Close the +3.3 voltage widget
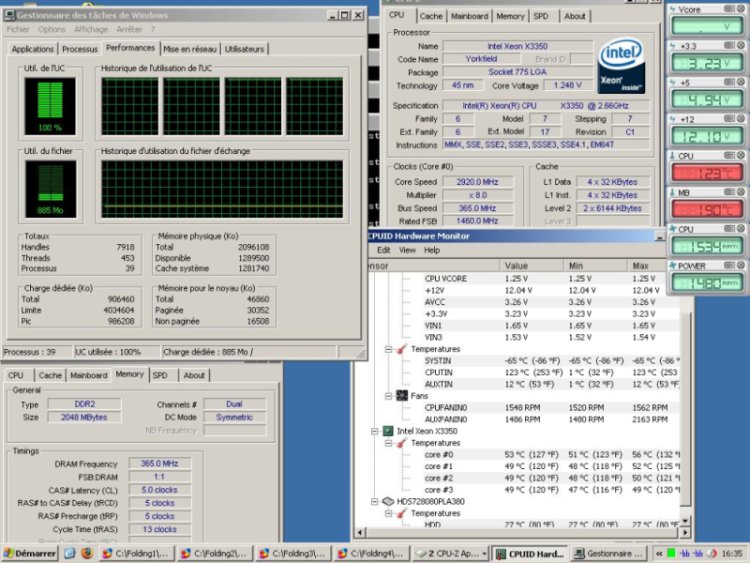 click(741, 45)
